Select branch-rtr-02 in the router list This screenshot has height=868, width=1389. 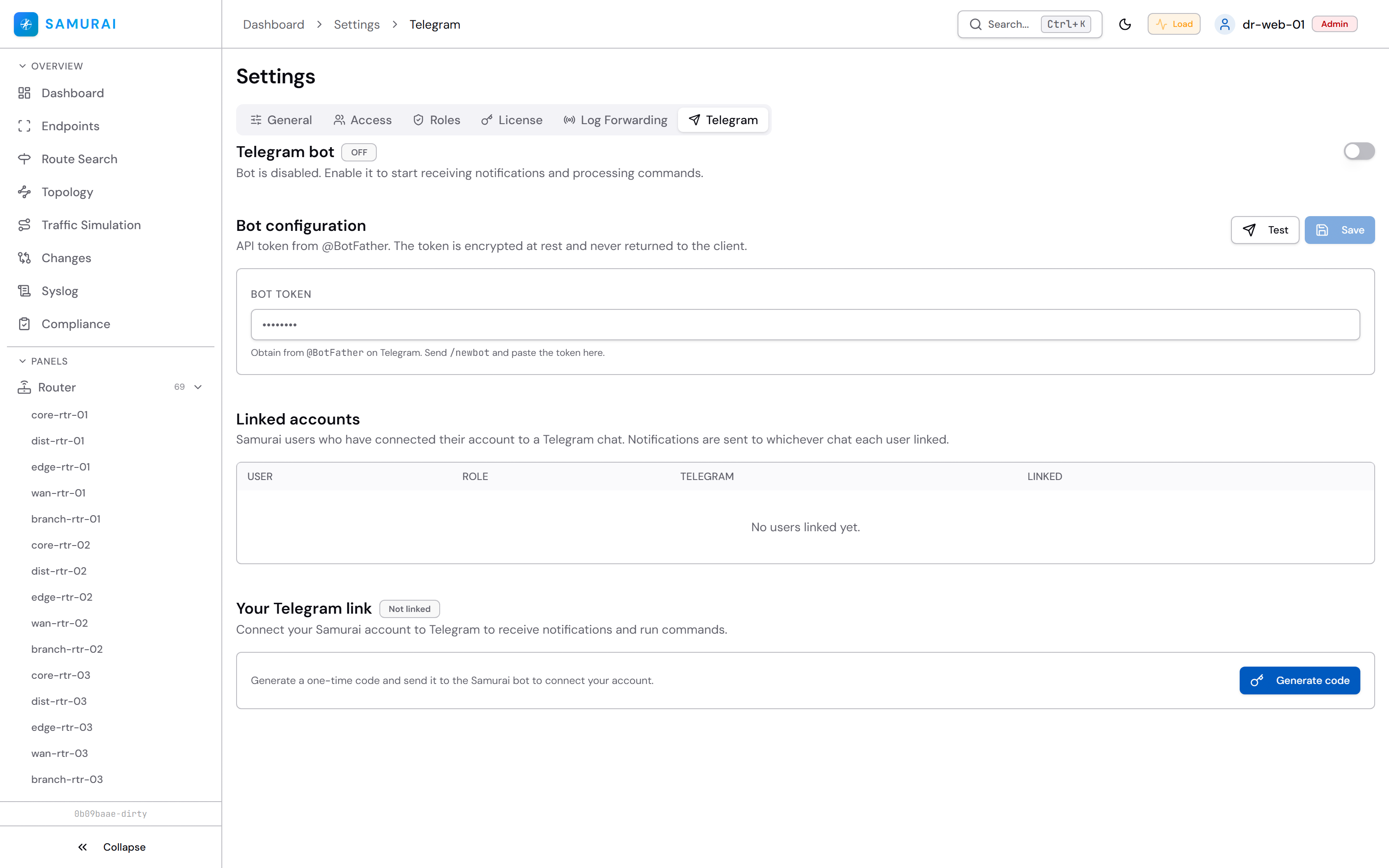tap(67, 649)
